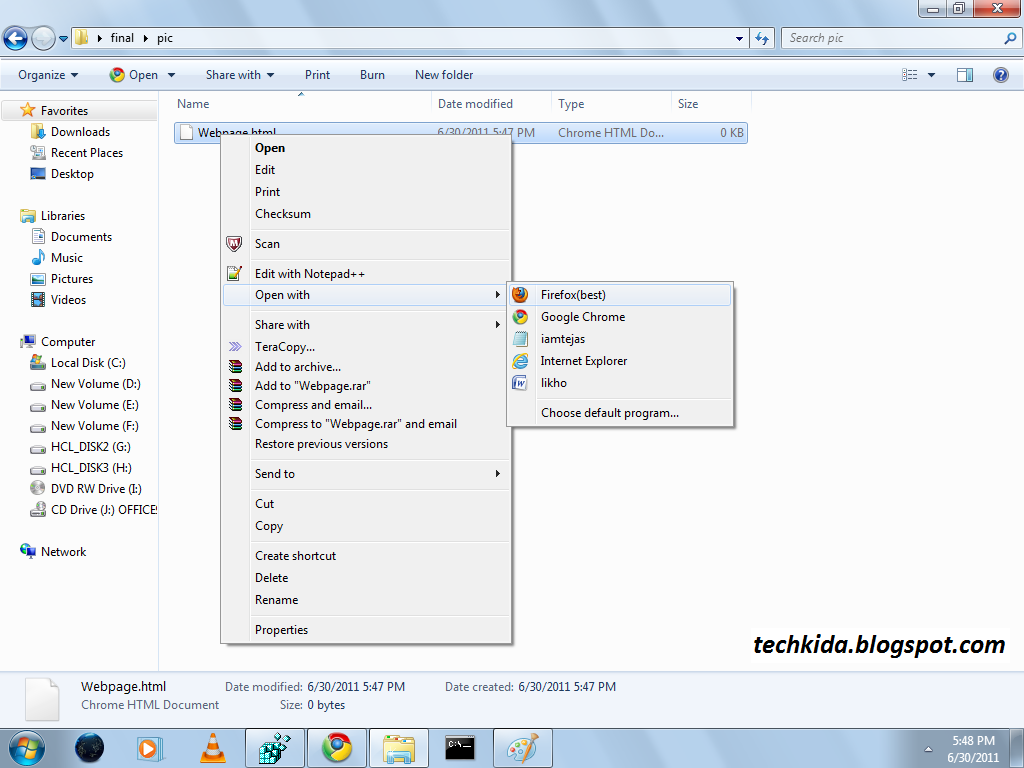Select Rename from the context menu

pyautogui.click(x=276, y=599)
